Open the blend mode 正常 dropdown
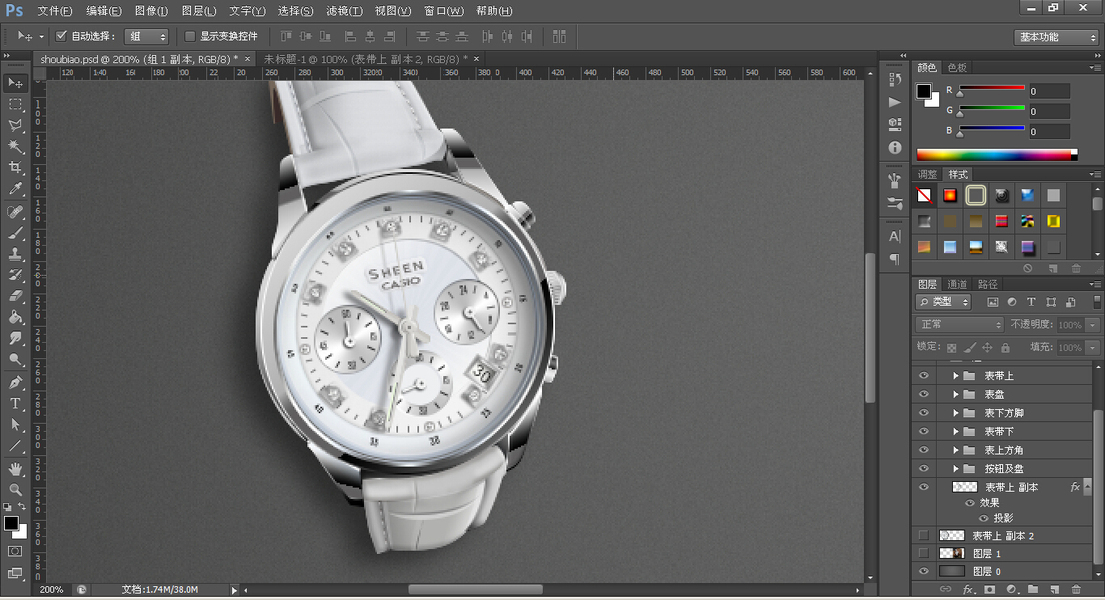The height and width of the screenshot is (600, 1105). click(959, 324)
